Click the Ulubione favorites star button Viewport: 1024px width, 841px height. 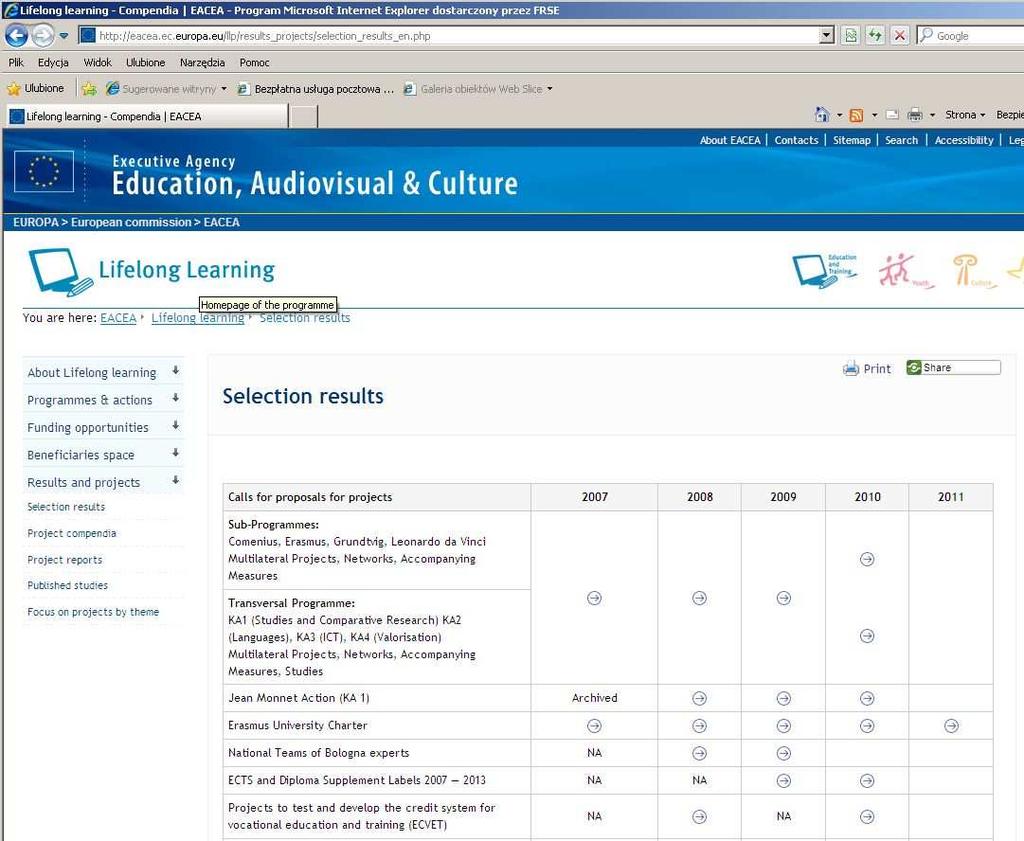click(35, 88)
